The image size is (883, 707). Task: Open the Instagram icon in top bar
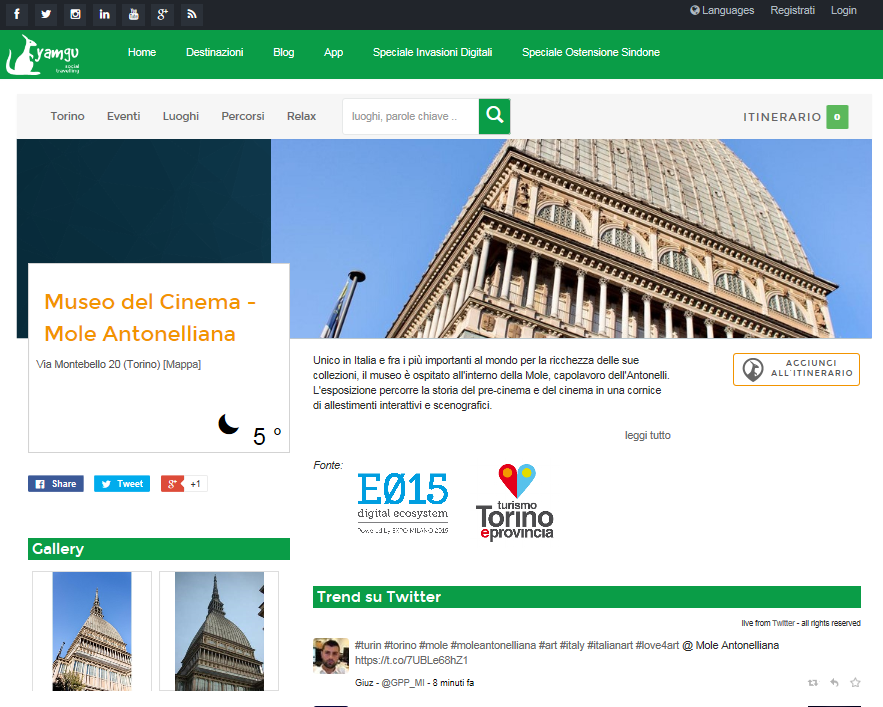point(75,13)
